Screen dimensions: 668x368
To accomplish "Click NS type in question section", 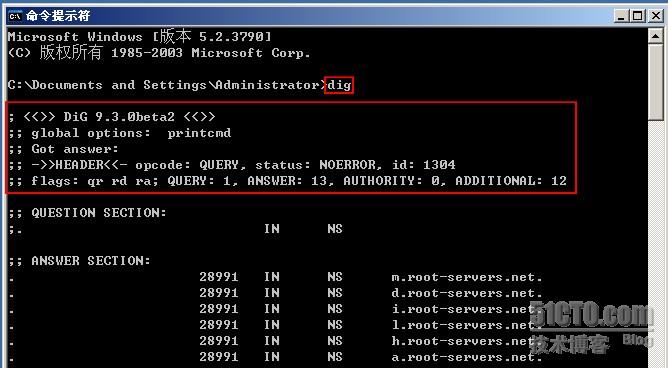I will (335, 229).
